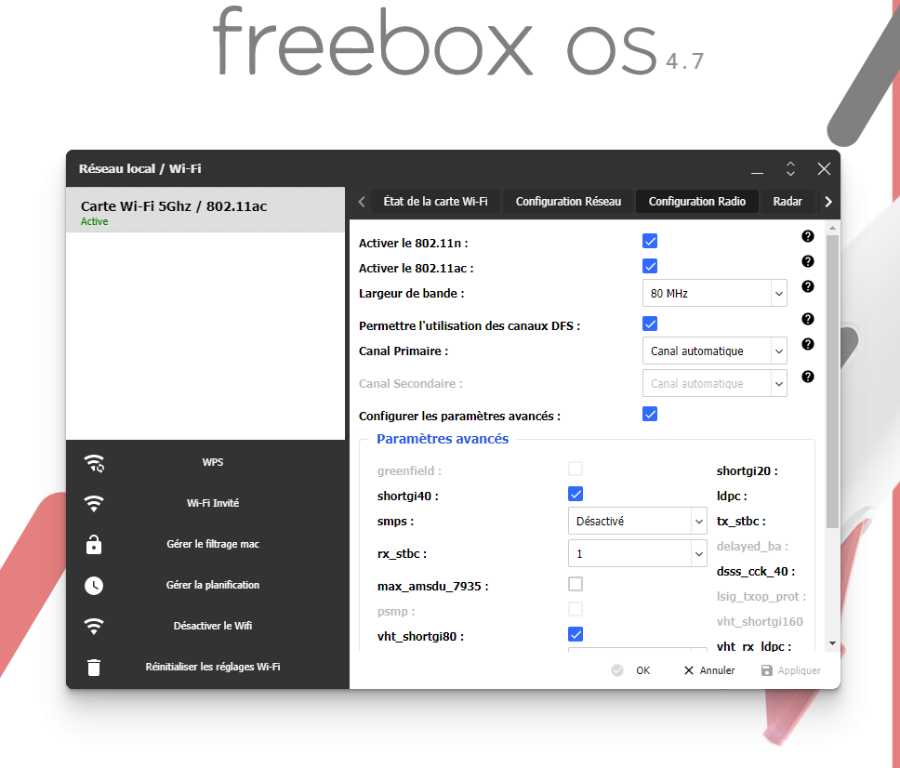Click the psmp checkbox

(576, 609)
